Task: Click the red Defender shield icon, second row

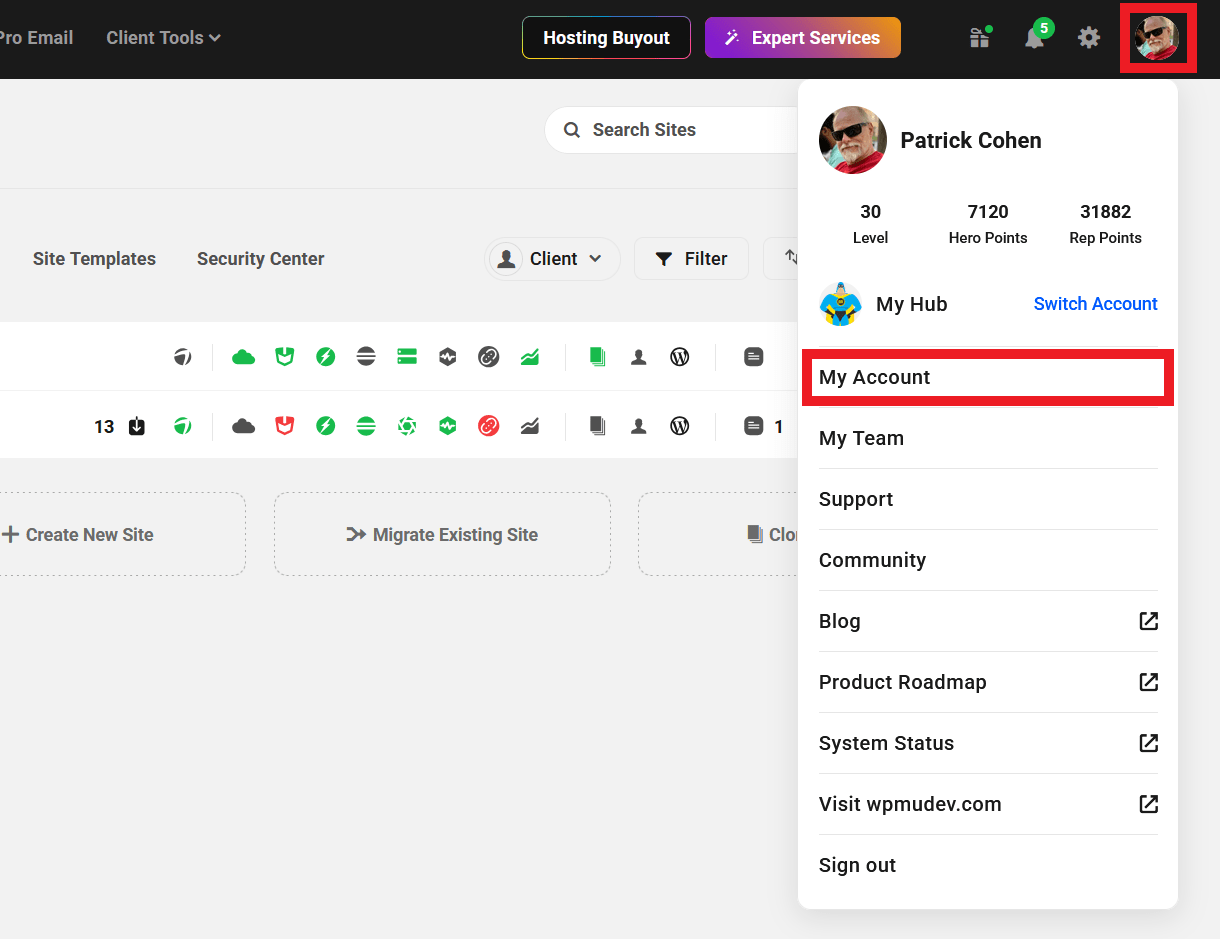Action: pos(285,426)
